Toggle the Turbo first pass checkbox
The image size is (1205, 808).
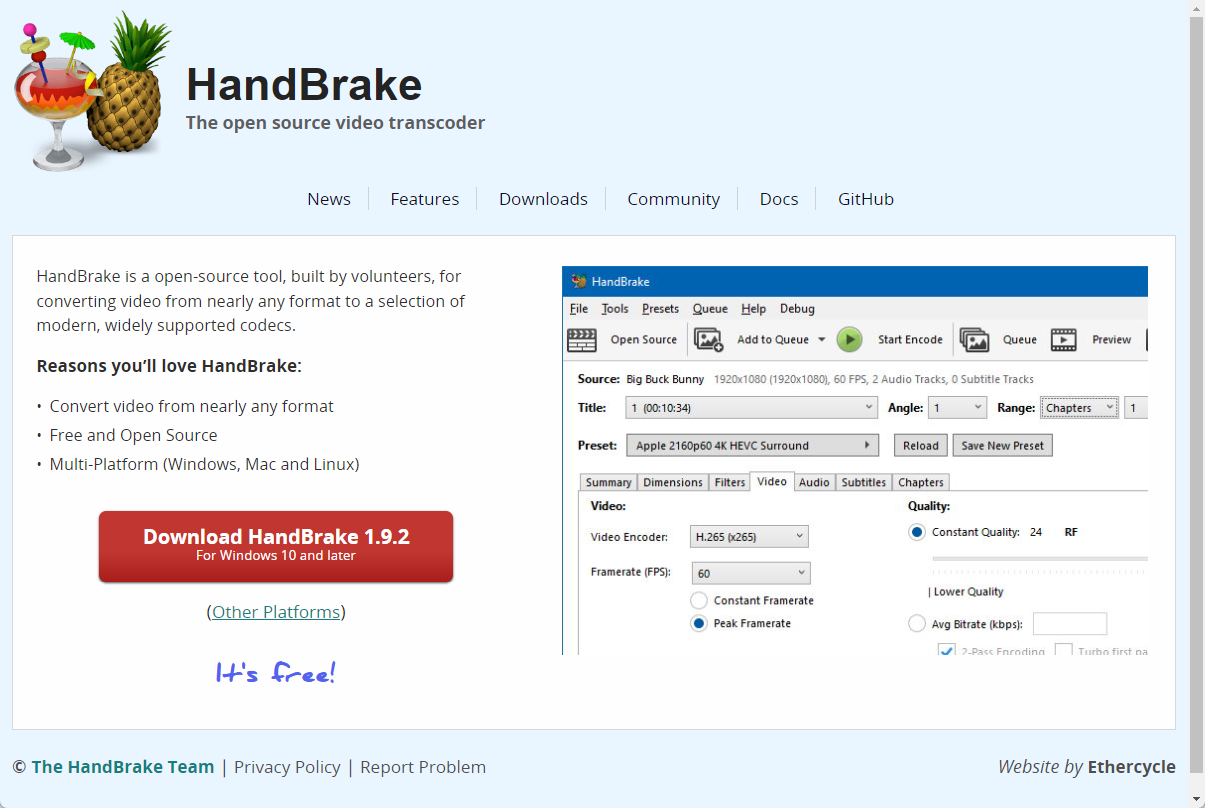(1063, 650)
